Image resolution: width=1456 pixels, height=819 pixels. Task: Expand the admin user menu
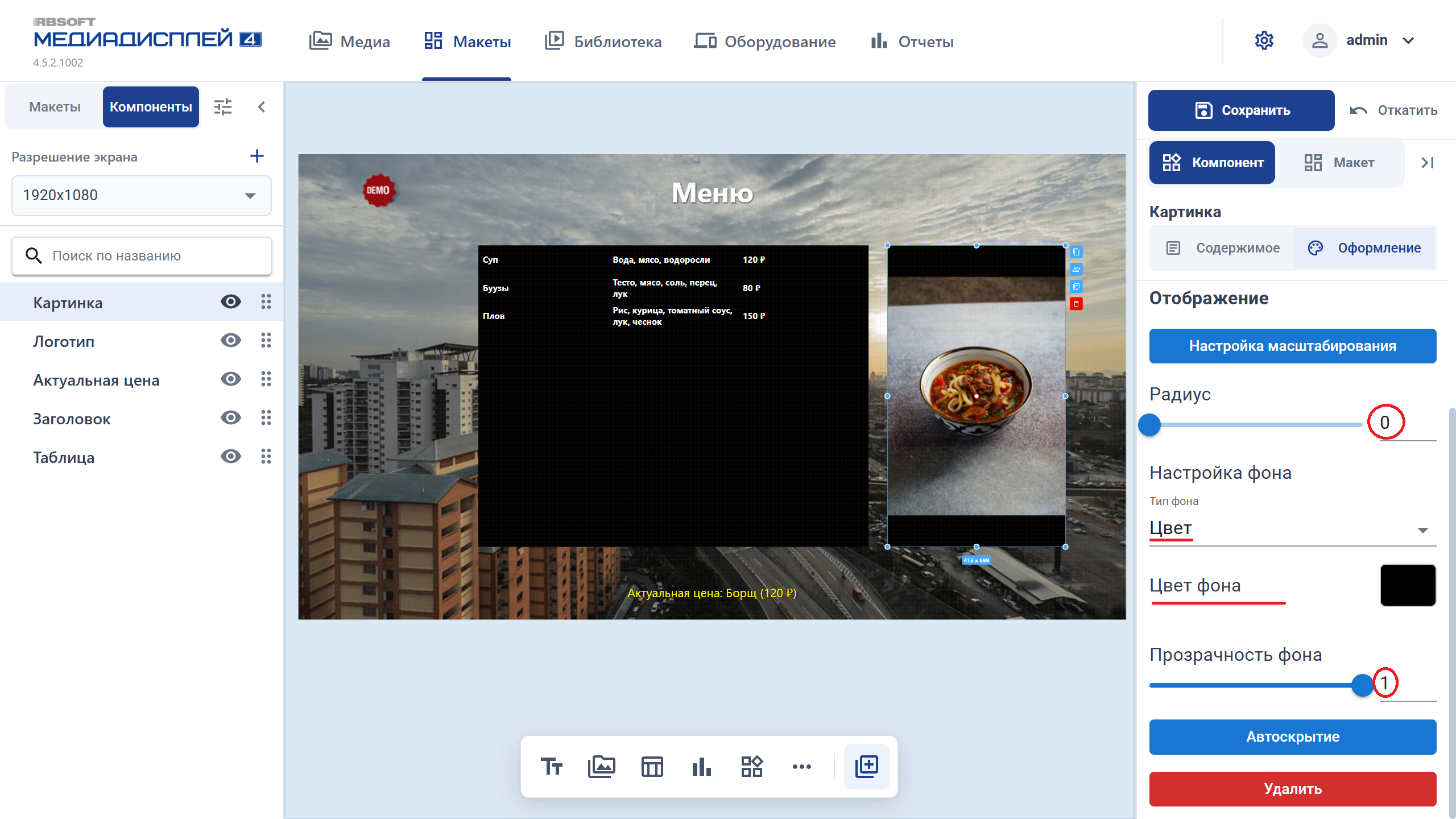point(1408,40)
